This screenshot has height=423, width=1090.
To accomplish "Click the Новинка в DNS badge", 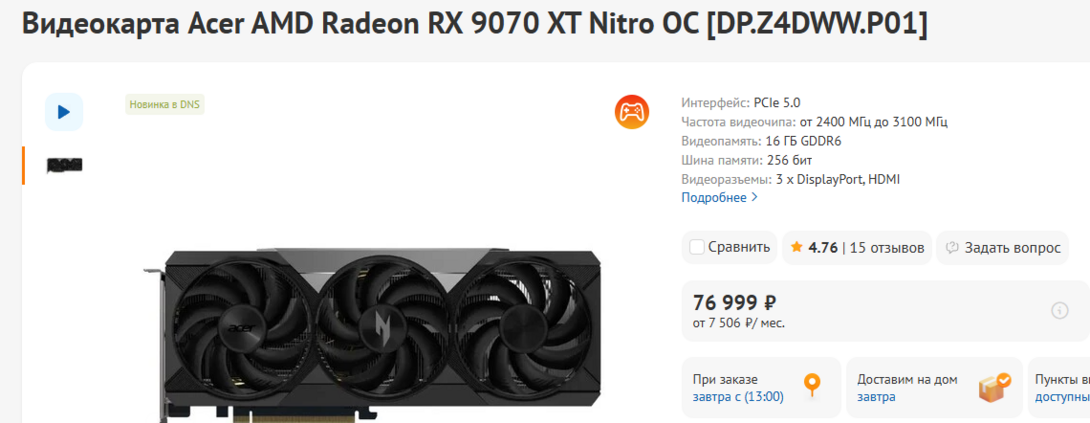I will tap(165, 104).
